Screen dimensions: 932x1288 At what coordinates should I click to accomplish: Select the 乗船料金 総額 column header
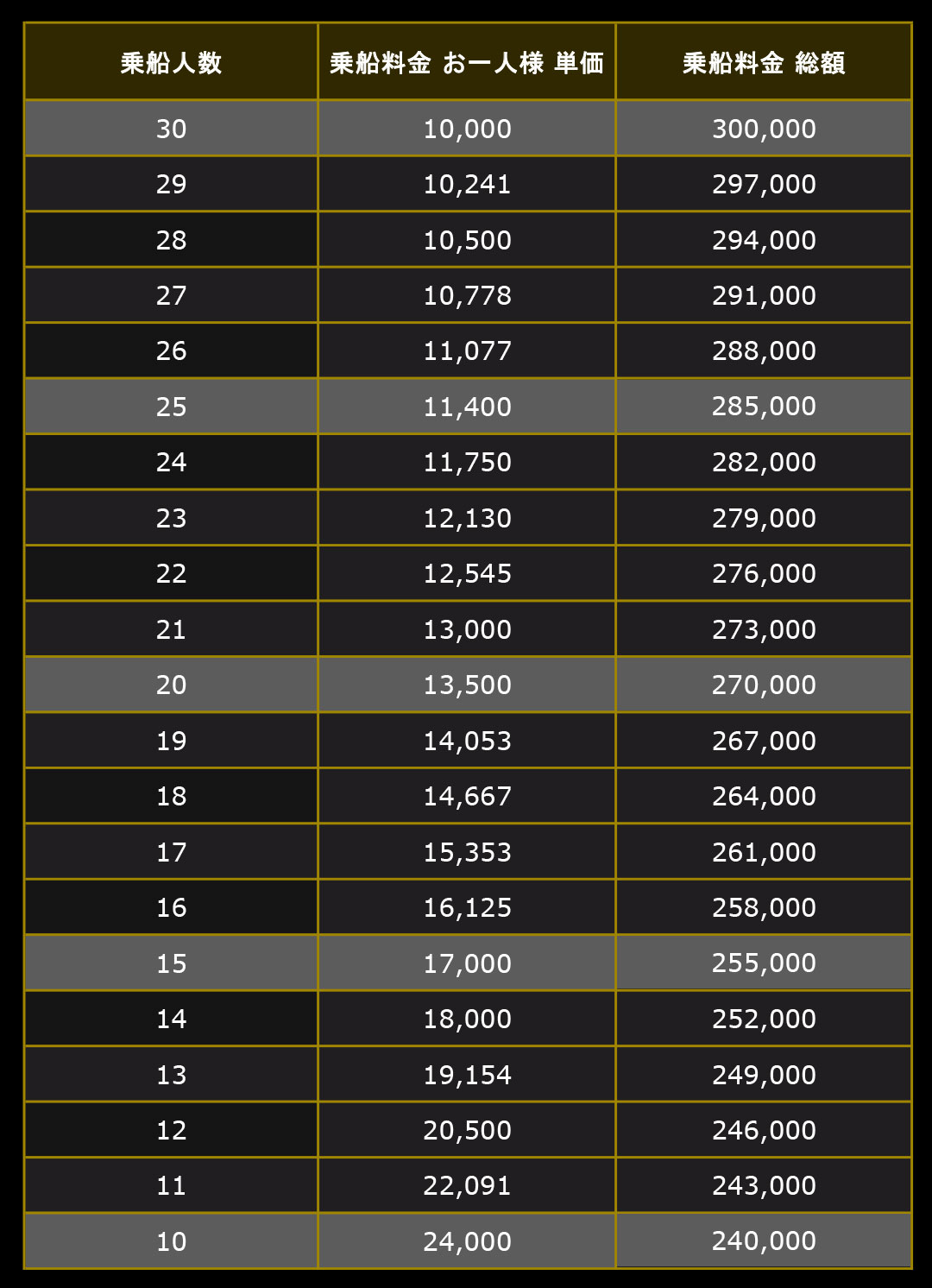coord(764,61)
